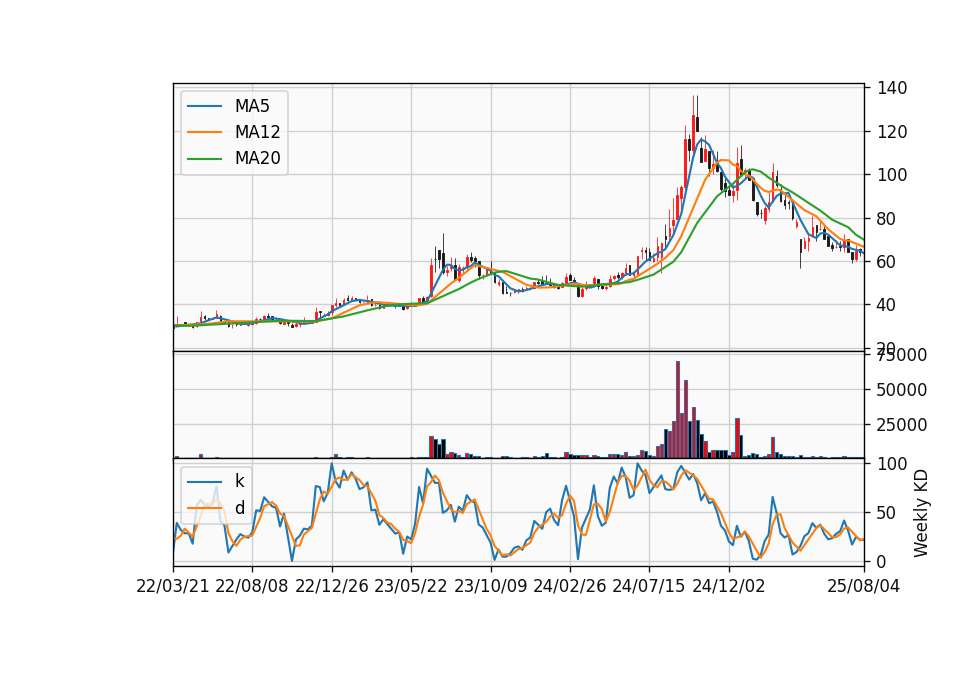The width and height of the screenshot is (960, 690).
Task: Click the 22/03/21 date tick label
Action: click(x=173, y=586)
